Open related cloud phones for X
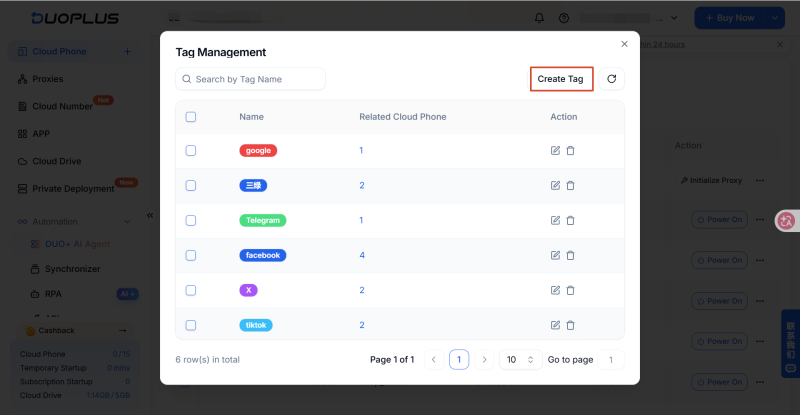The width and height of the screenshot is (800, 415). pyautogui.click(x=362, y=290)
